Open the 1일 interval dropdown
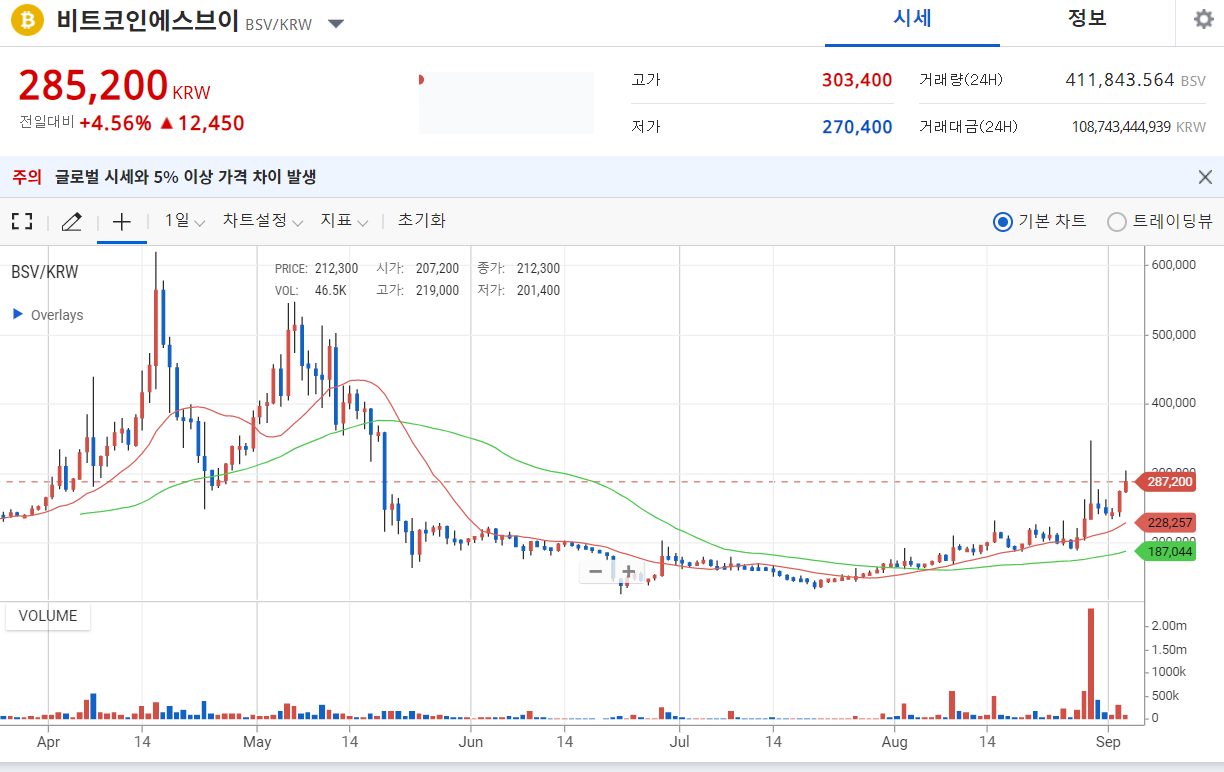This screenshot has height=772, width=1224. [185, 221]
